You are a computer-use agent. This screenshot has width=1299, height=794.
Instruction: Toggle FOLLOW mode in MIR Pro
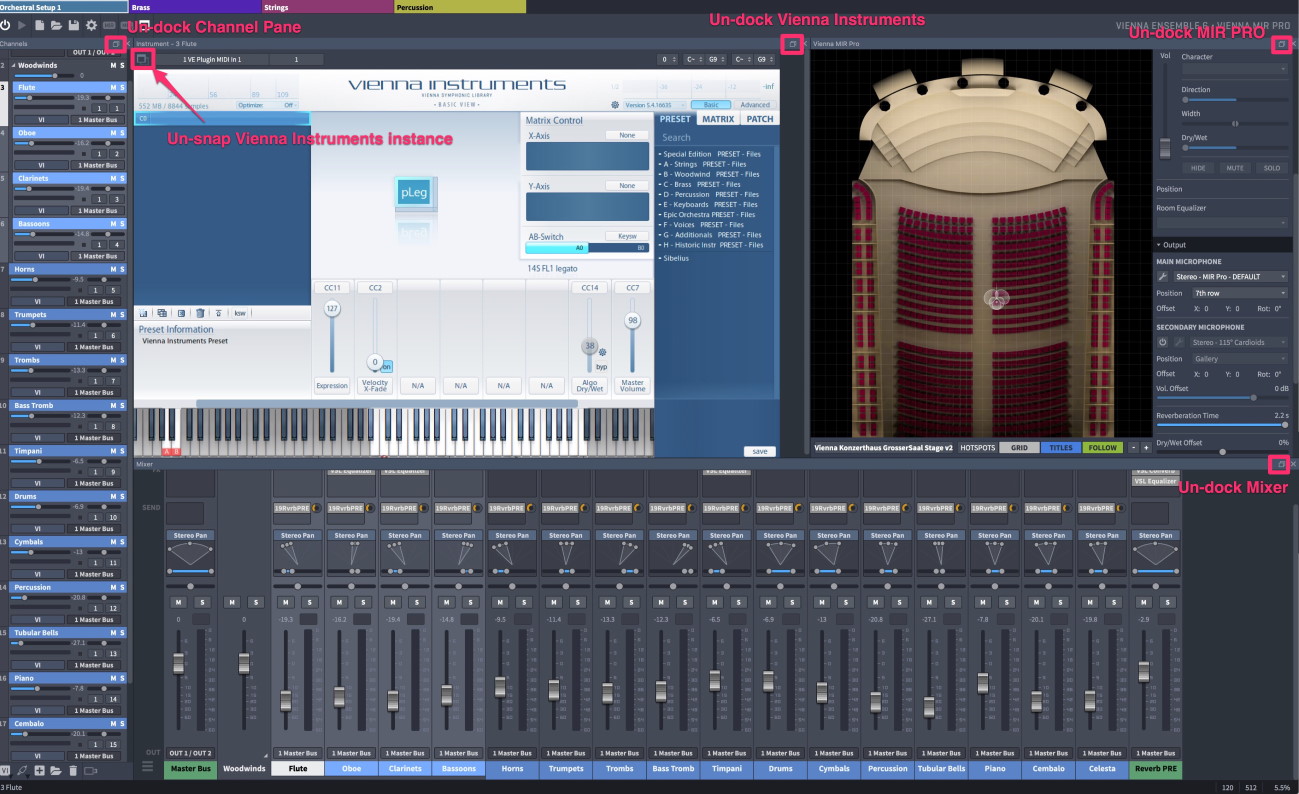click(x=1103, y=447)
